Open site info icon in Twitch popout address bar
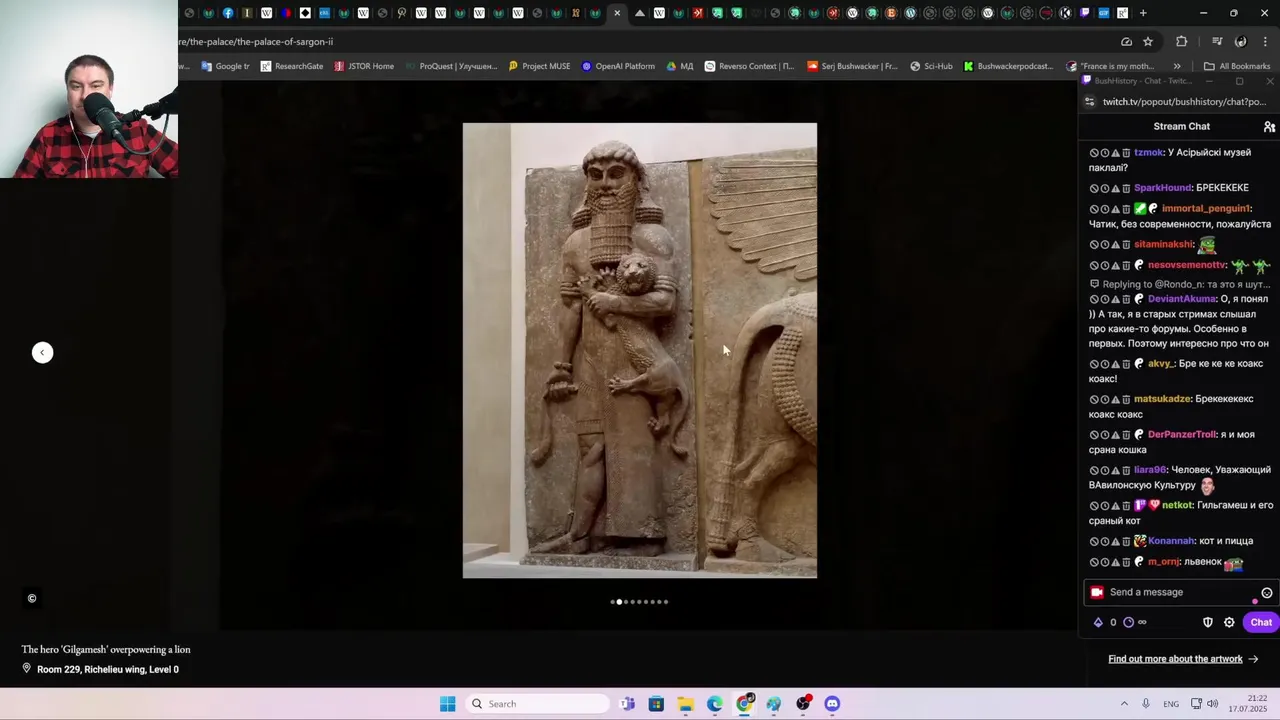Viewport: 1280px width, 720px height. (x=1090, y=102)
